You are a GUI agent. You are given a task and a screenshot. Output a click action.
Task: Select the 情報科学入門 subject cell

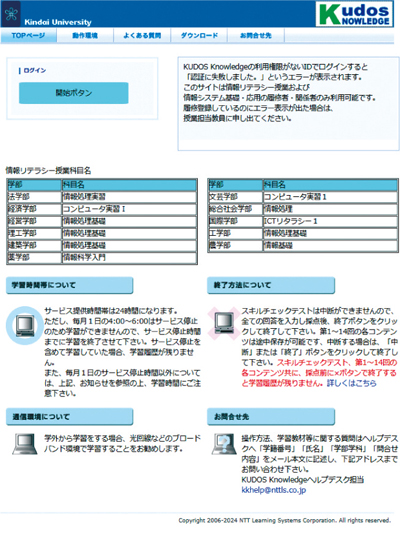point(129,257)
